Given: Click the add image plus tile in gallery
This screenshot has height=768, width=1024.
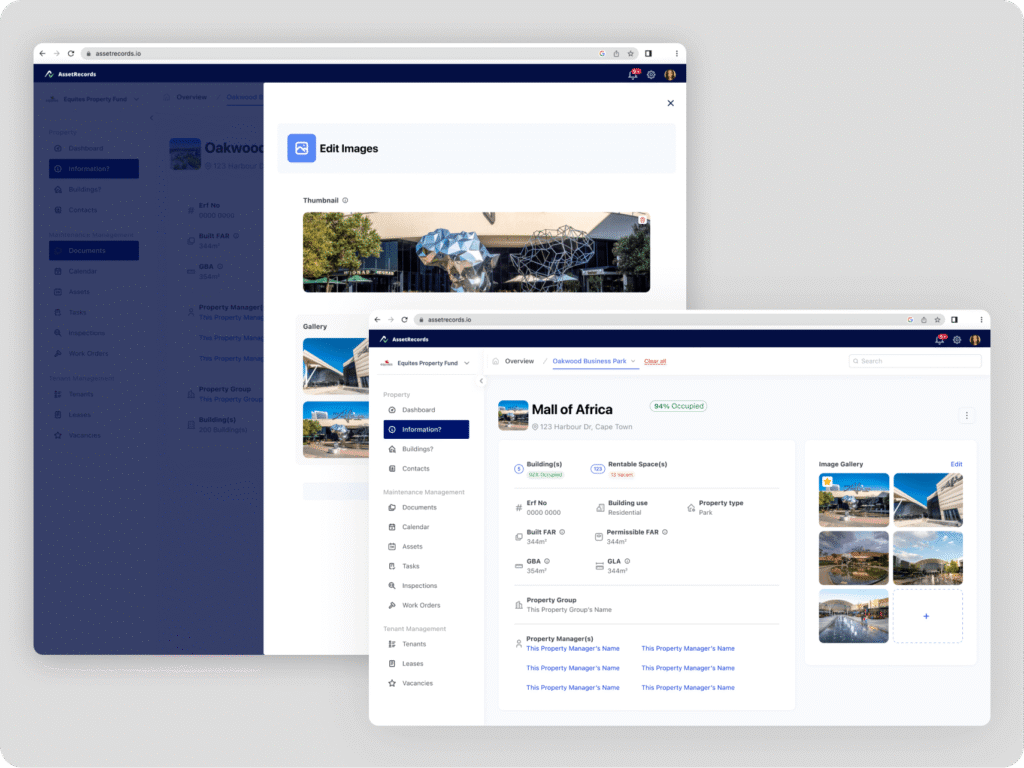Looking at the screenshot, I should pyautogui.click(x=926, y=616).
